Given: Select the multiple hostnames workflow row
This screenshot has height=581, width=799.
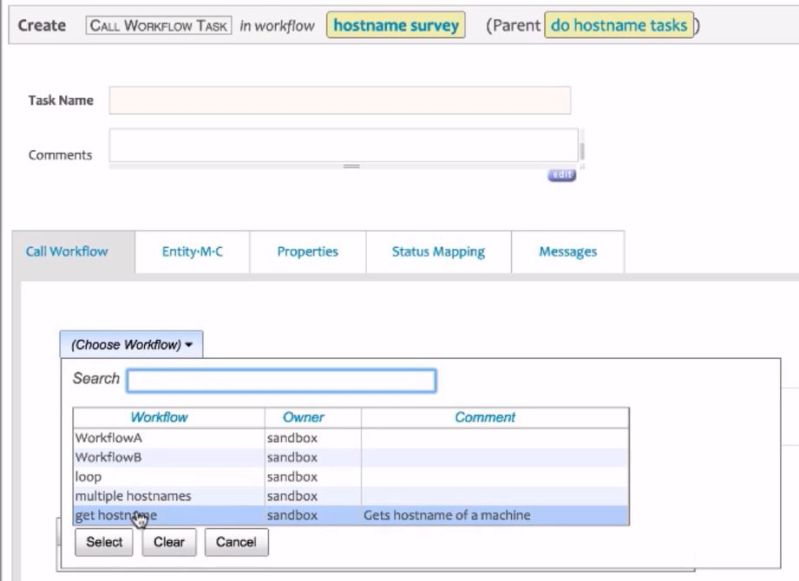Looking at the screenshot, I should 351,496.
